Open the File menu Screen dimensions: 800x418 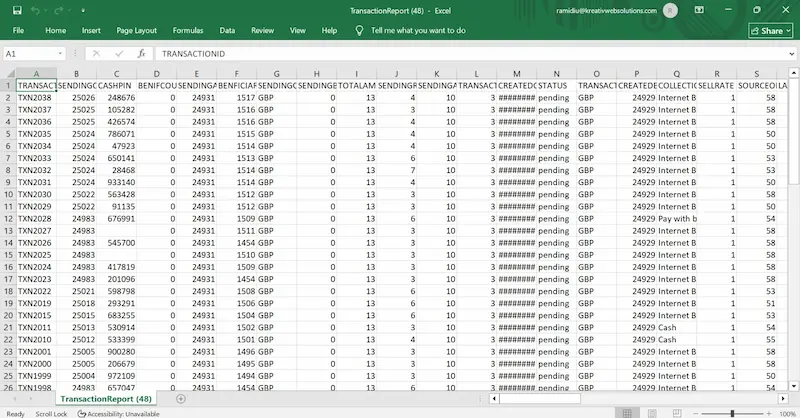[x=18, y=31]
